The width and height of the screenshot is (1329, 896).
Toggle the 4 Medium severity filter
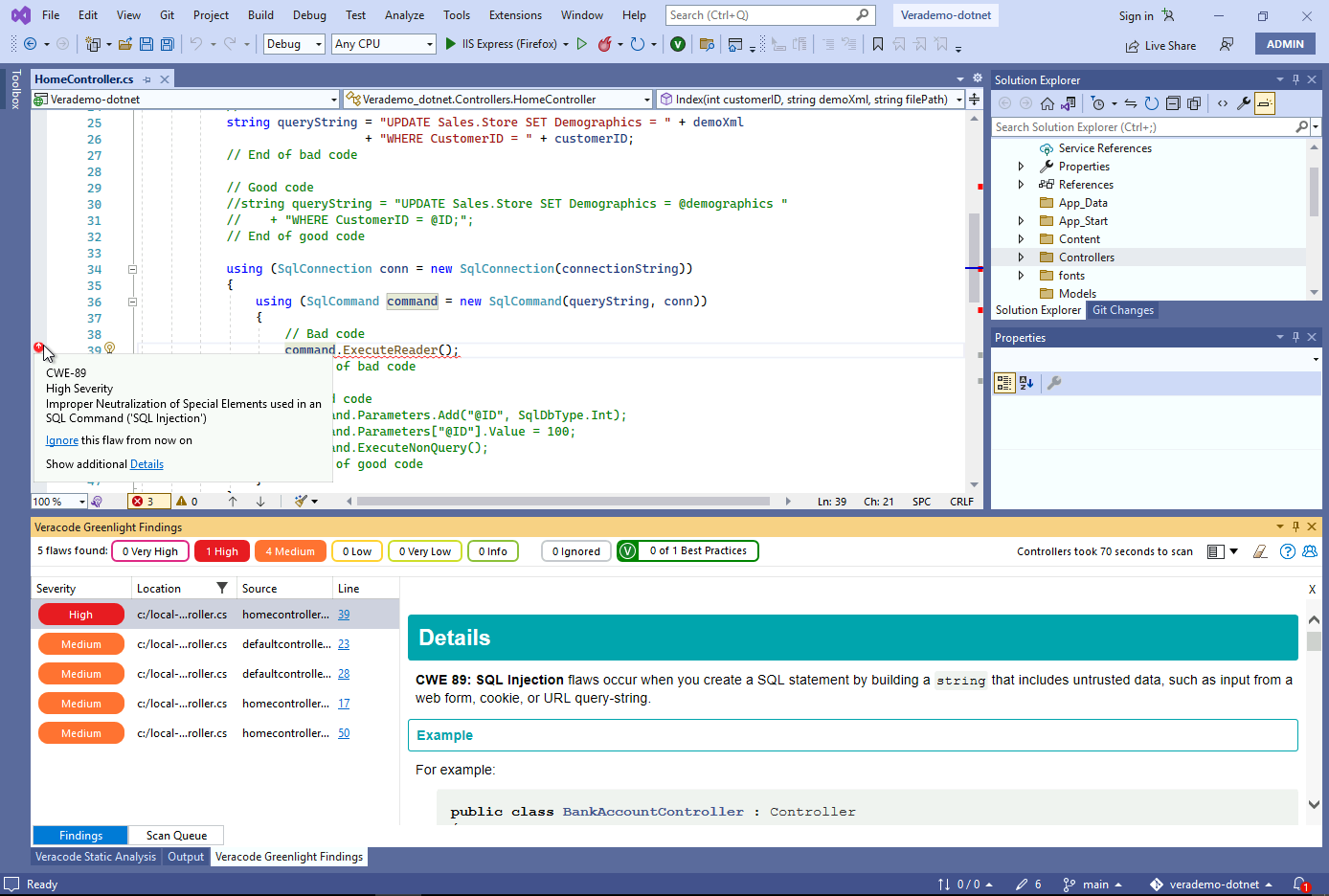290,551
